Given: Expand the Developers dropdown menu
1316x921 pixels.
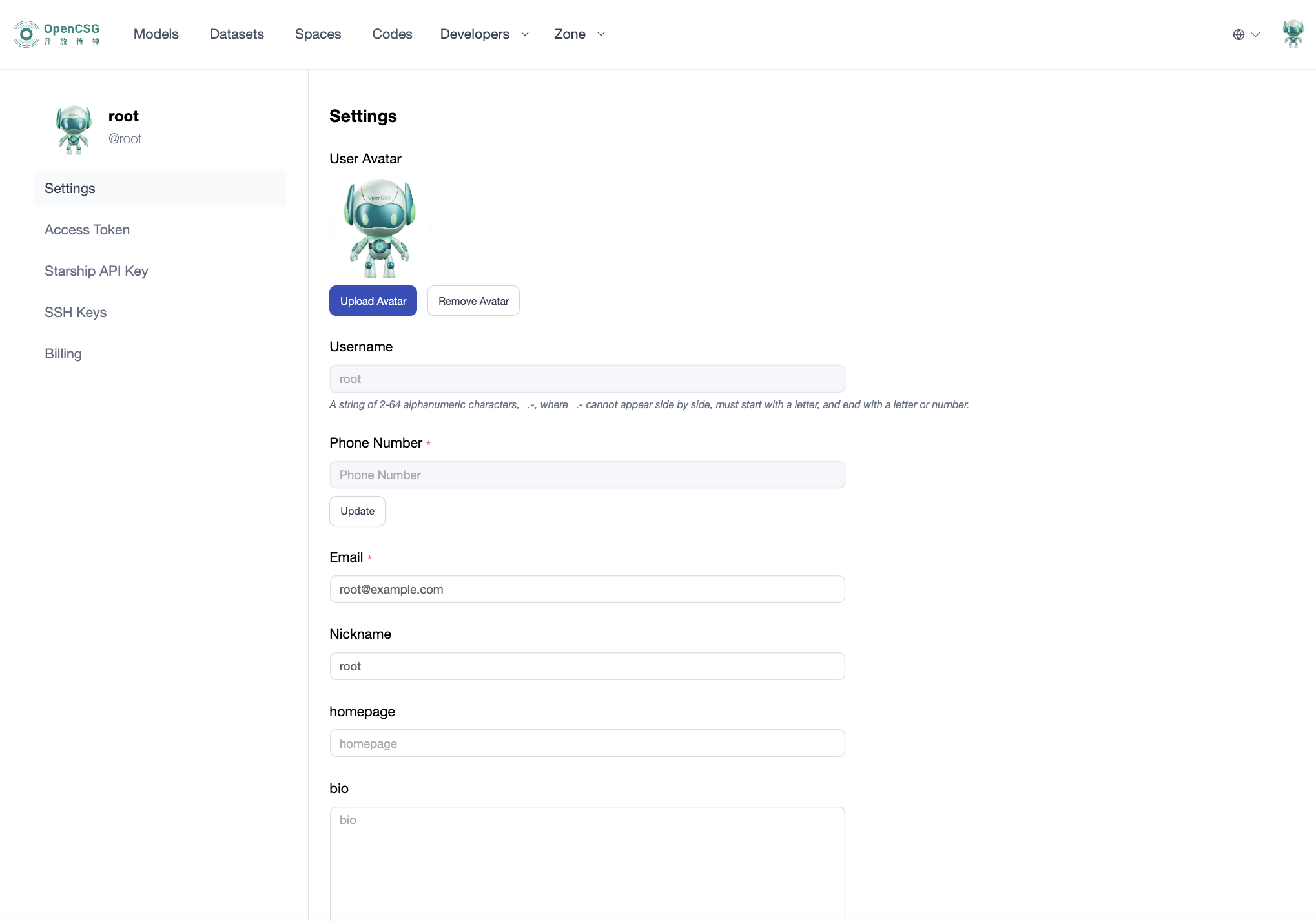Looking at the screenshot, I should tap(484, 34).
